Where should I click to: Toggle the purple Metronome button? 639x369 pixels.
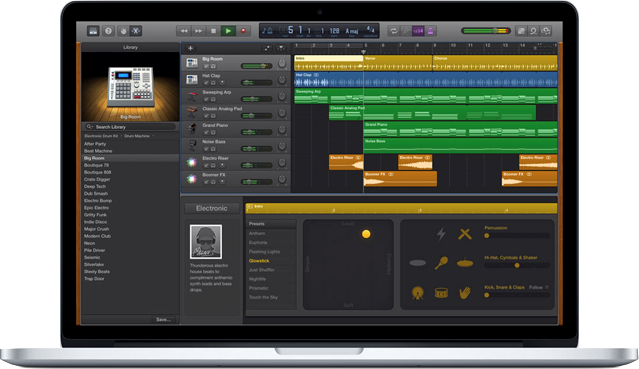point(430,31)
